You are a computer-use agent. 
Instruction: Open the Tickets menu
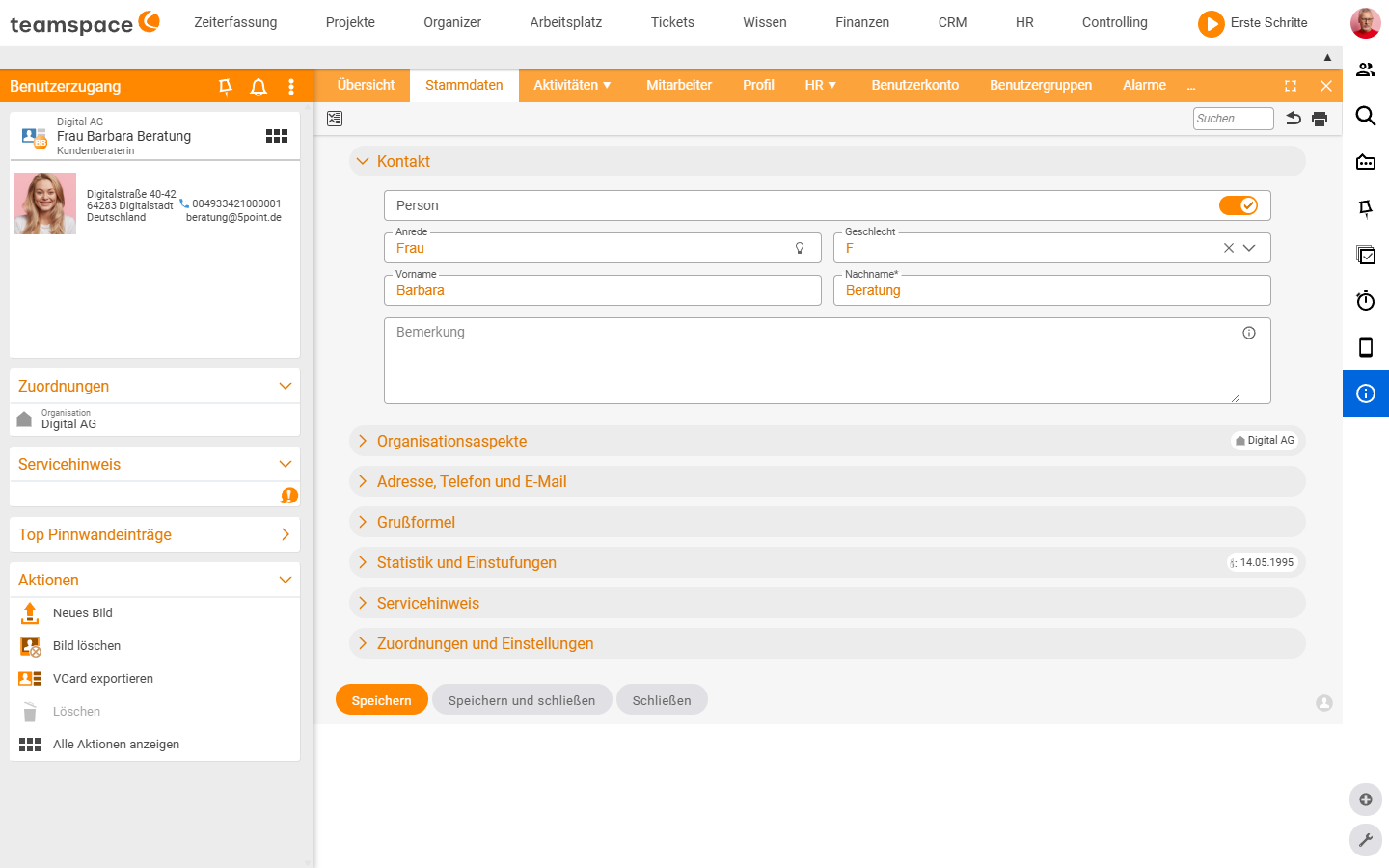[672, 22]
